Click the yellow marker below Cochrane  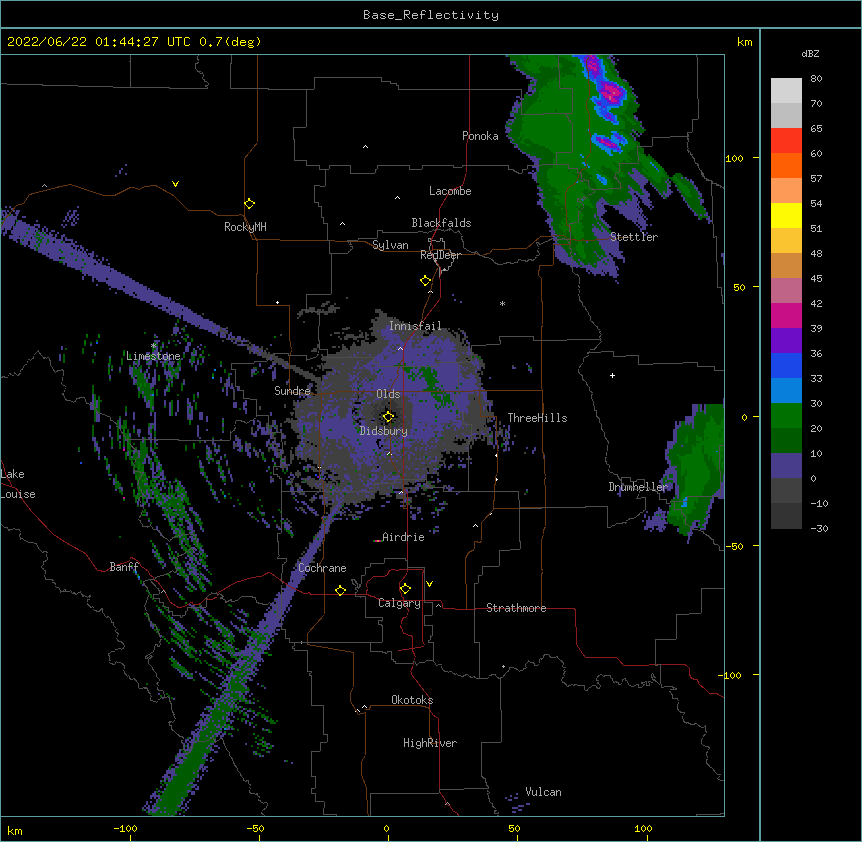click(340, 590)
